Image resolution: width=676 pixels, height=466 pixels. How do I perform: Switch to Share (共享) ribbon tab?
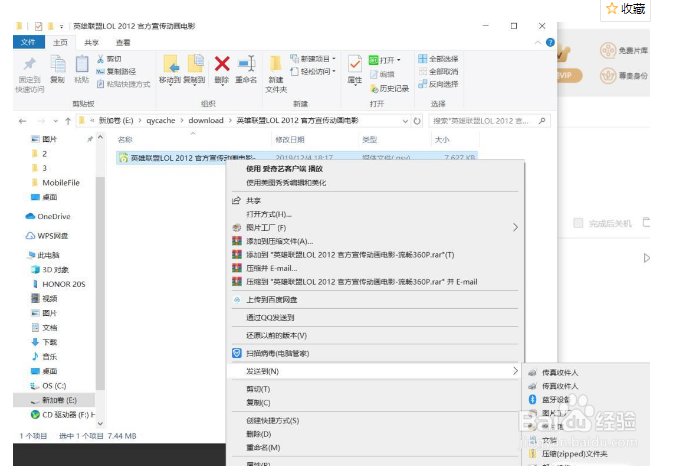(x=91, y=42)
